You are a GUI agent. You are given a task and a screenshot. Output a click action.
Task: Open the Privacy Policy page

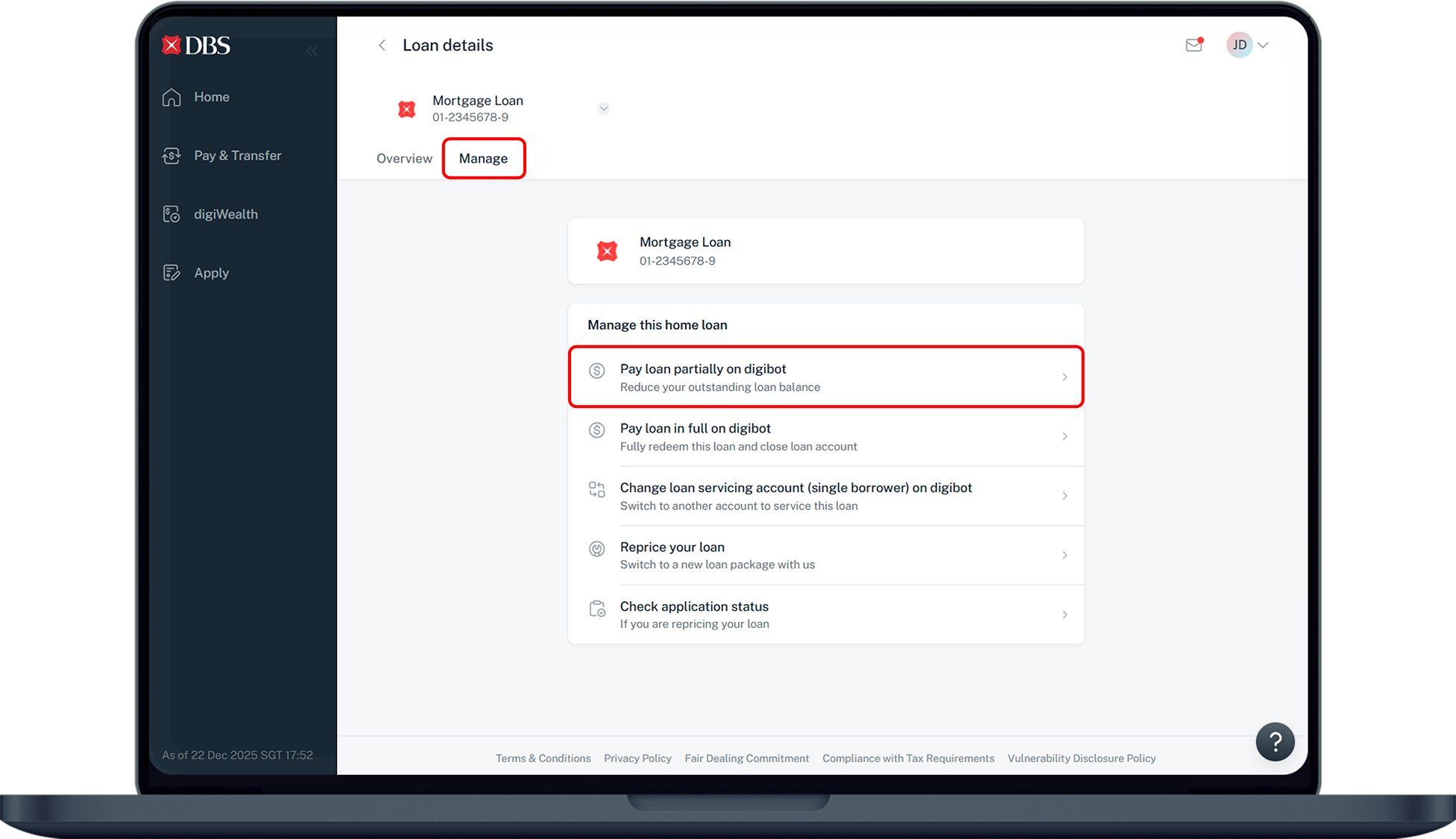click(637, 758)
